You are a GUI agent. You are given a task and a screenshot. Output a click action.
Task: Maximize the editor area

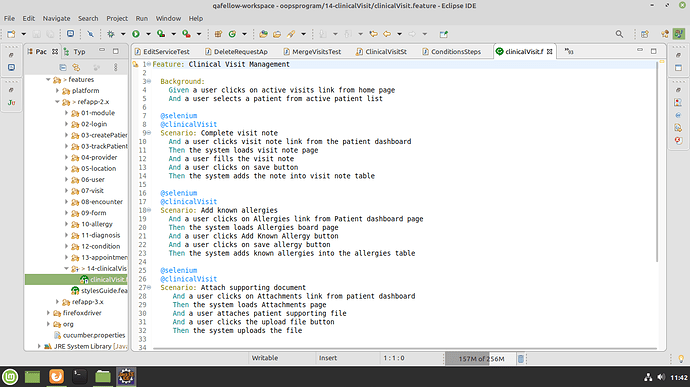click(654, 51)
